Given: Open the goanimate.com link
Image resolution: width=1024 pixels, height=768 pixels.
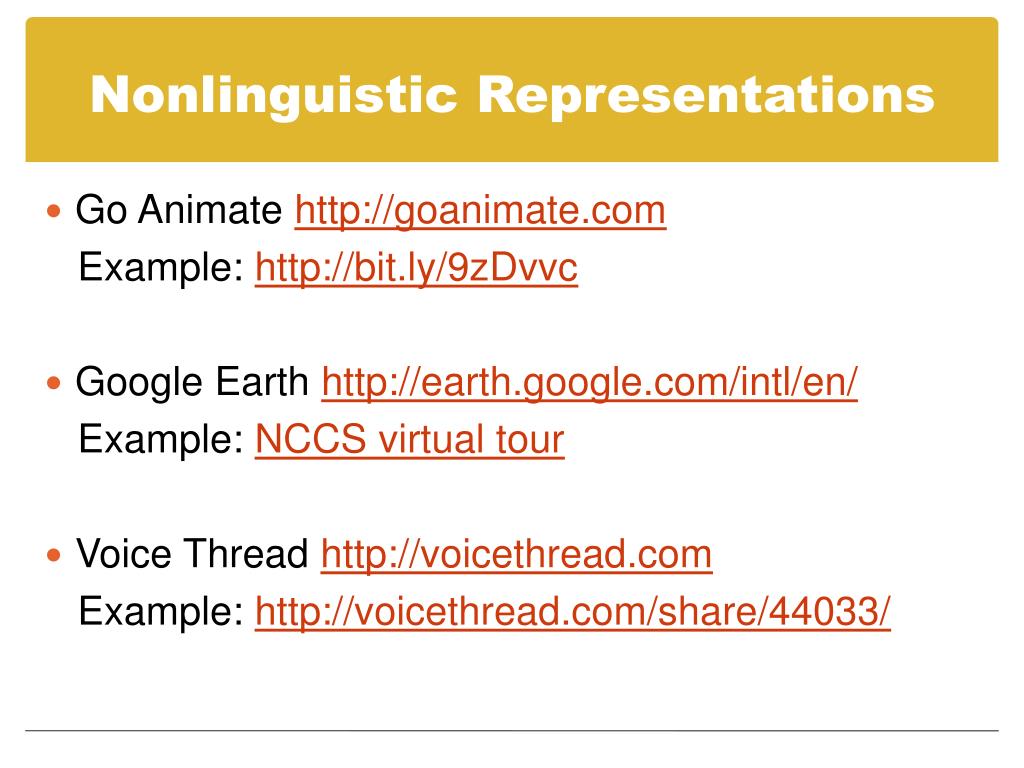Looking at the screenshot, I should tap(480, 211).
